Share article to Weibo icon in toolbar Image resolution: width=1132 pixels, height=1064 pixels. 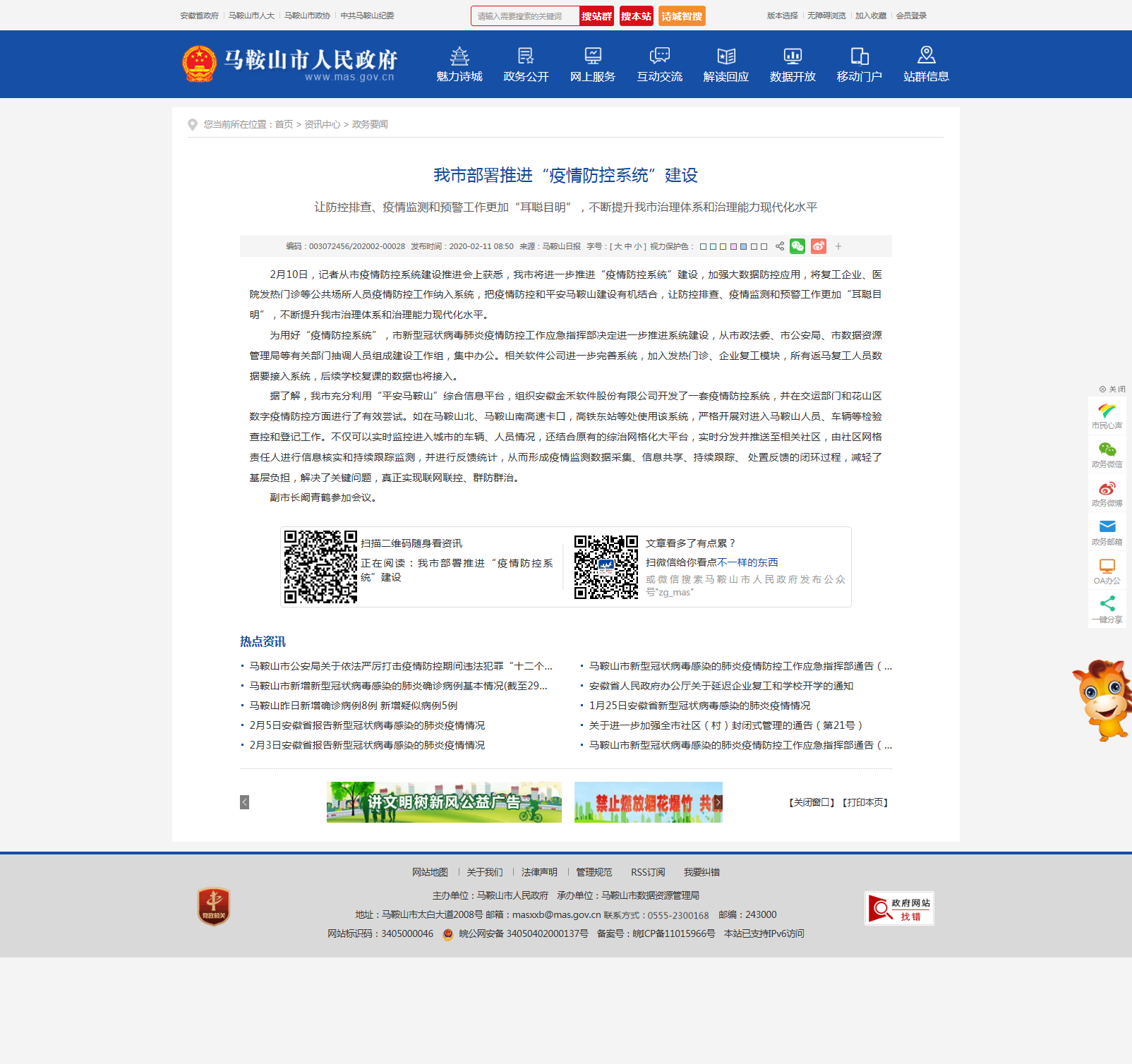point(819,246)
